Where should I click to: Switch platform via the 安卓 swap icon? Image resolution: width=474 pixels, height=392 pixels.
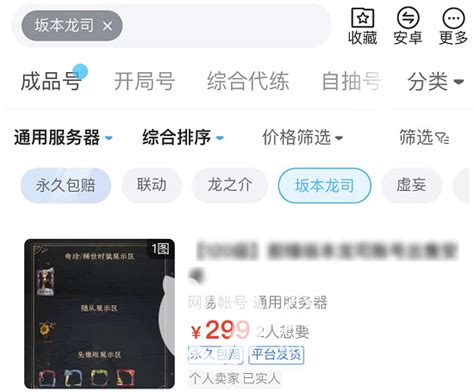408,18
